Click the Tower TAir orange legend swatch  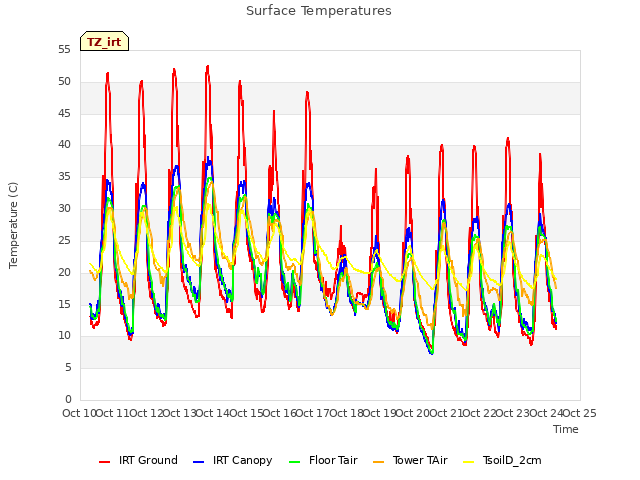pyautogui.click(x=378, y=461)
